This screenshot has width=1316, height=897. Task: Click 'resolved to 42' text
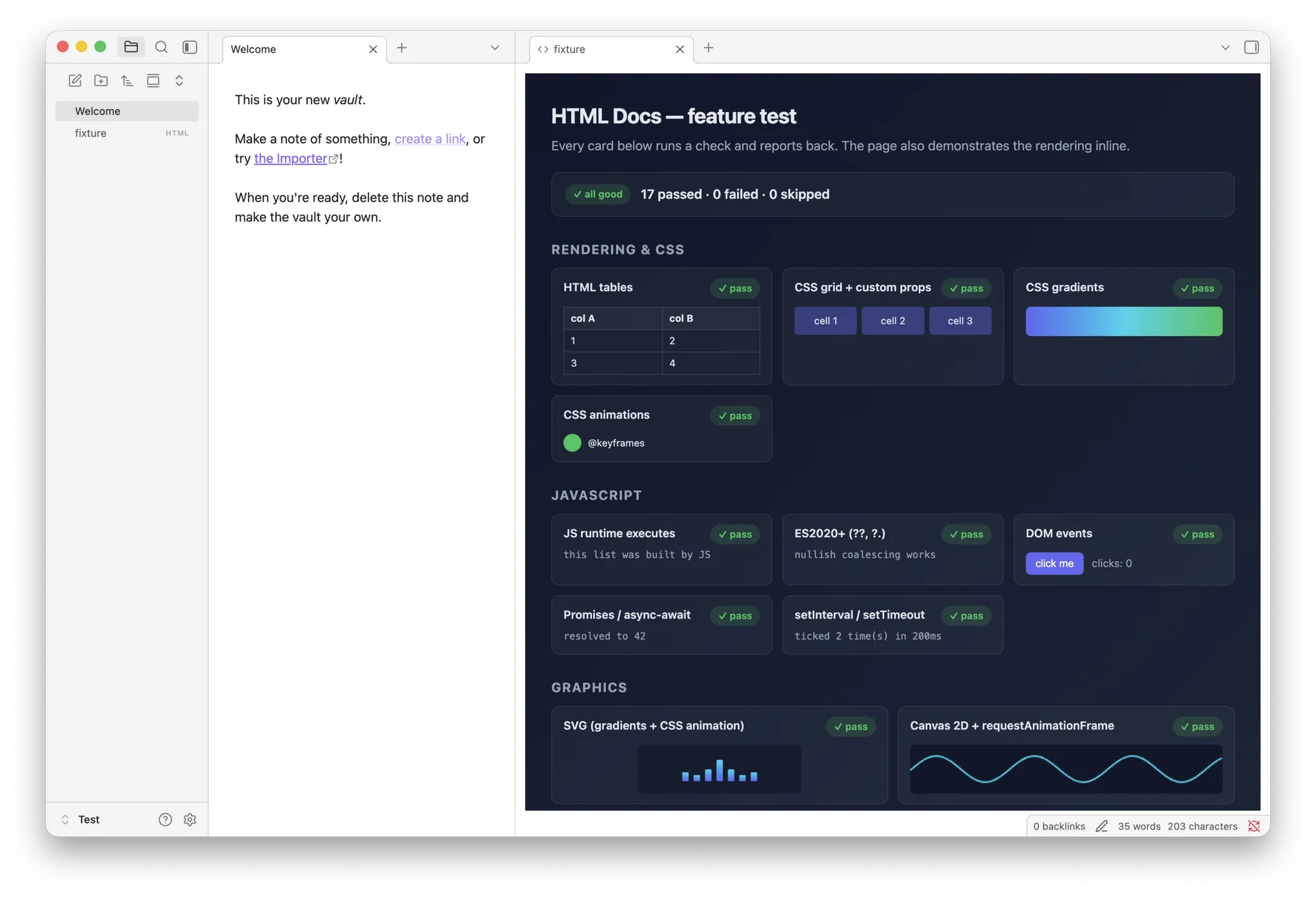(x=605, y=636)
